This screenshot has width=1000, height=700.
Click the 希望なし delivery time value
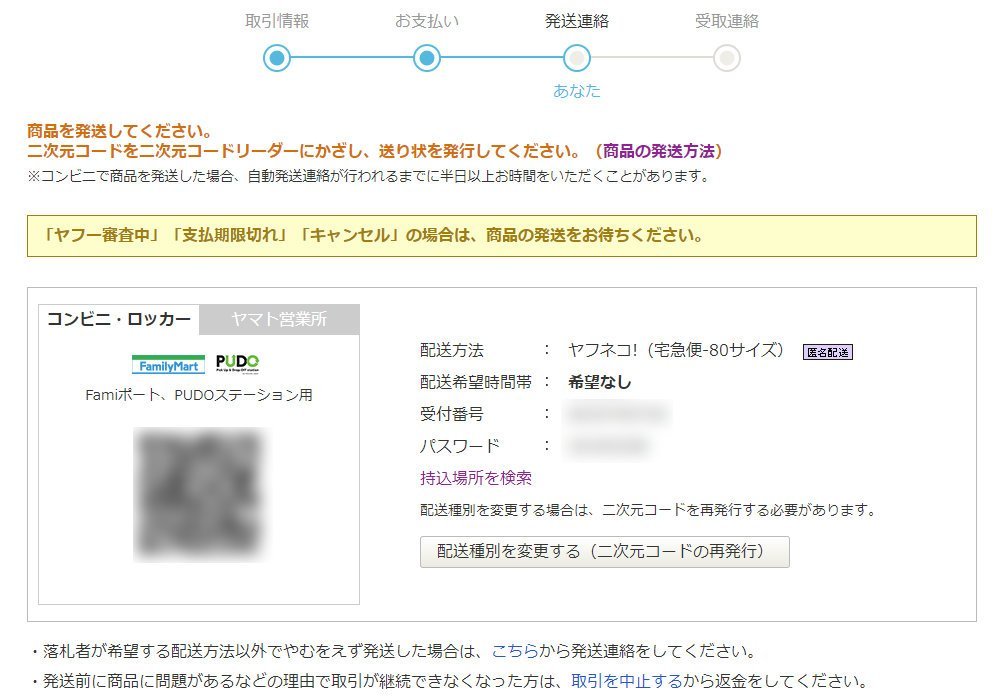click(x=599, y=382)
